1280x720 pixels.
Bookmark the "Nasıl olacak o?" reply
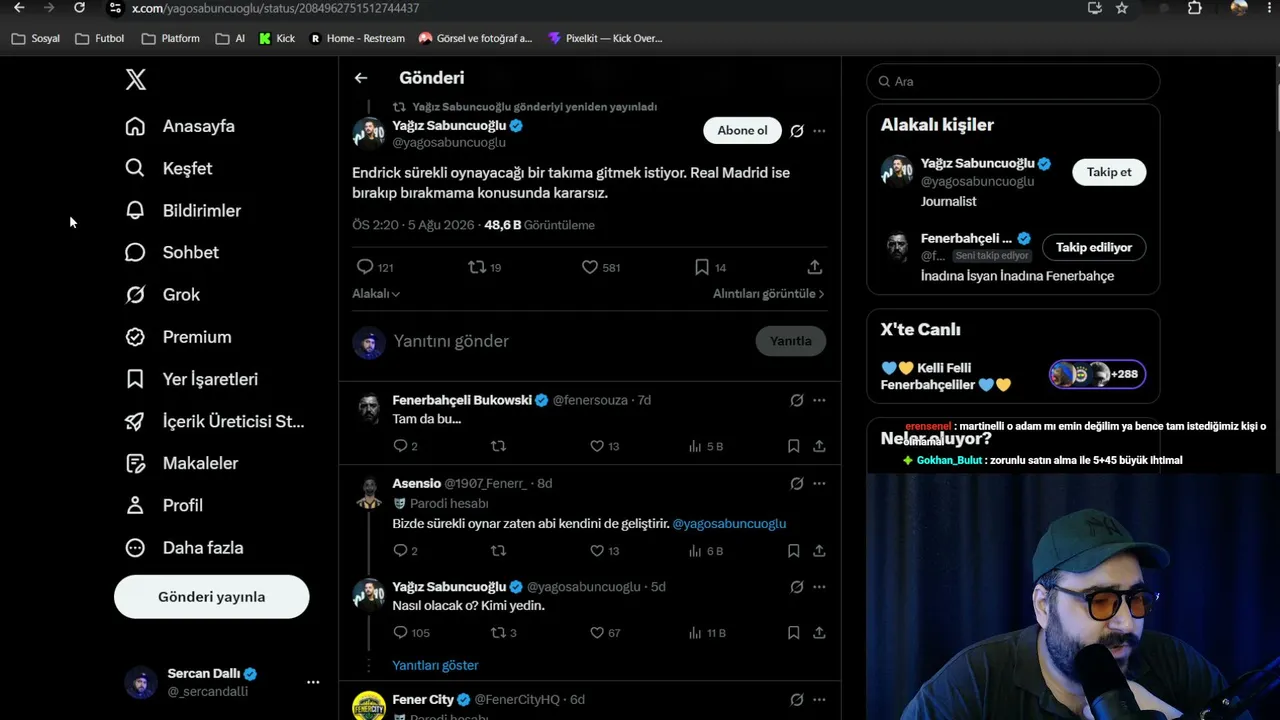tap(793, 633)
